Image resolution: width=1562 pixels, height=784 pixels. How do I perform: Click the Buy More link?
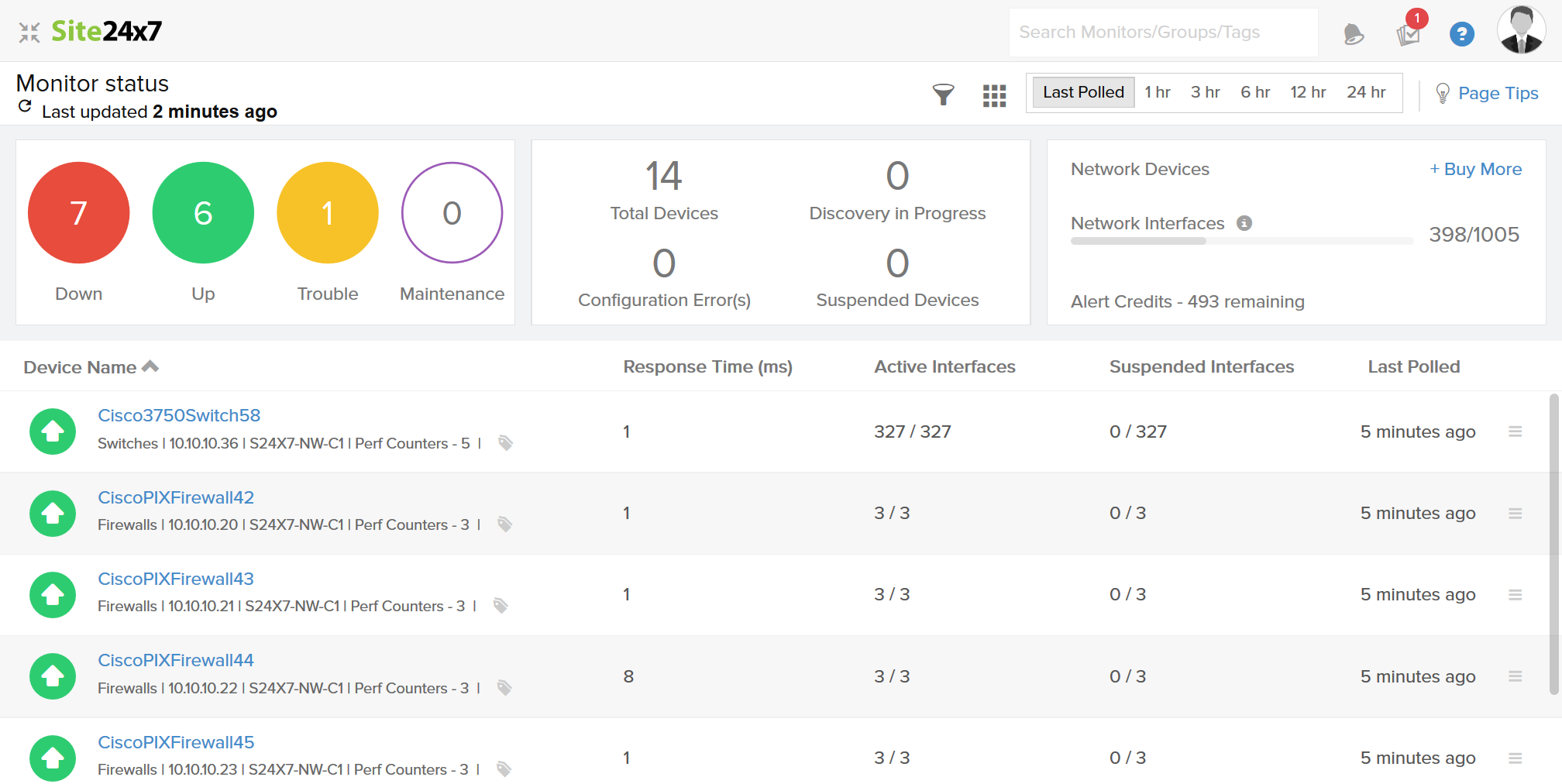(x=1475, y=169)
